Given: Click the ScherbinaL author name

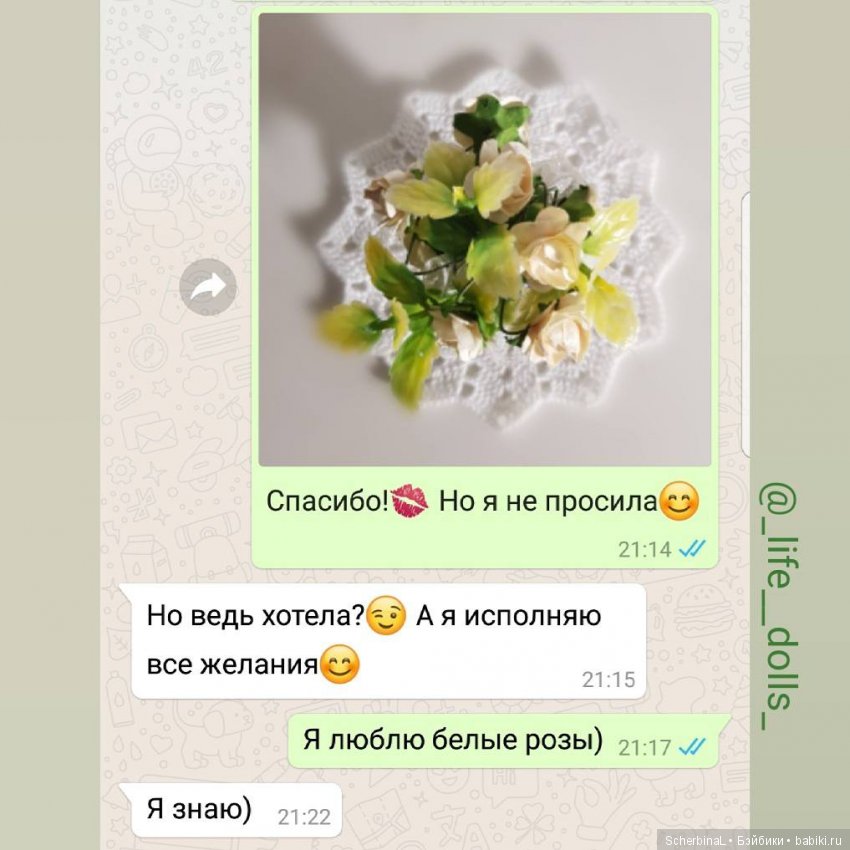Looking at the screenshot, I should 696,841.
